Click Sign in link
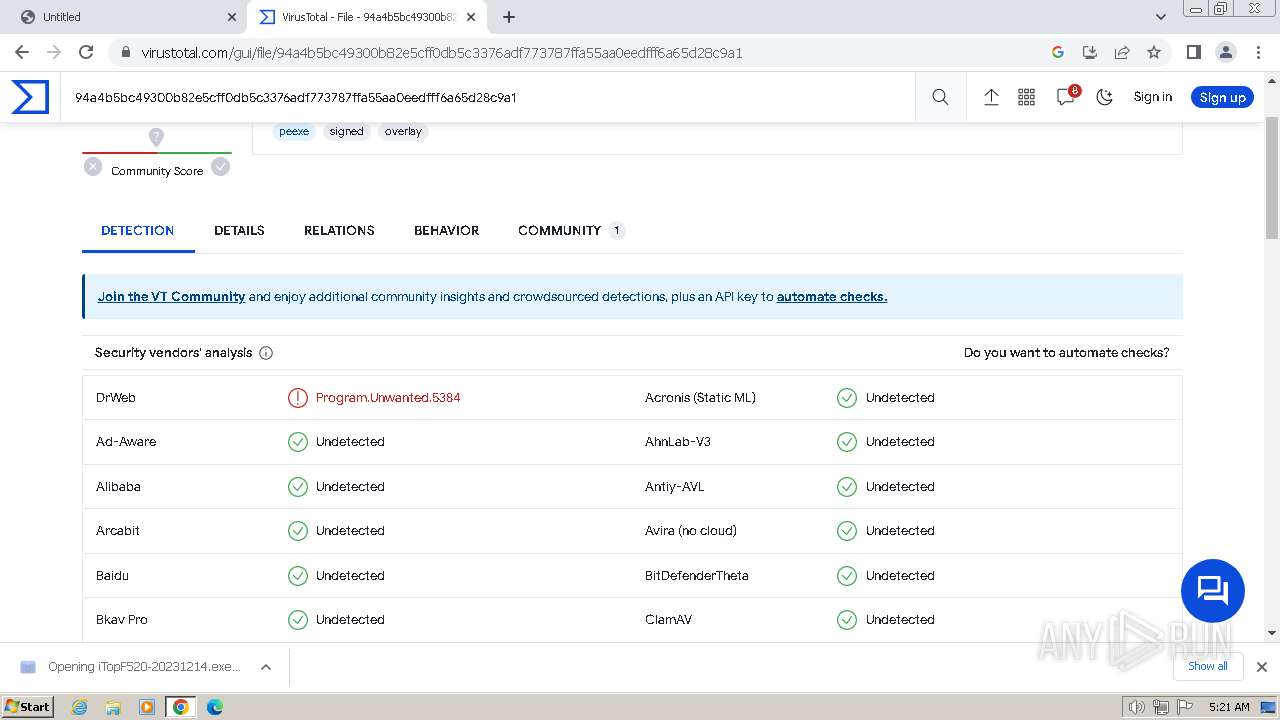Image resolution: width=1280 pixels, height=720 pixels. 1152,97
